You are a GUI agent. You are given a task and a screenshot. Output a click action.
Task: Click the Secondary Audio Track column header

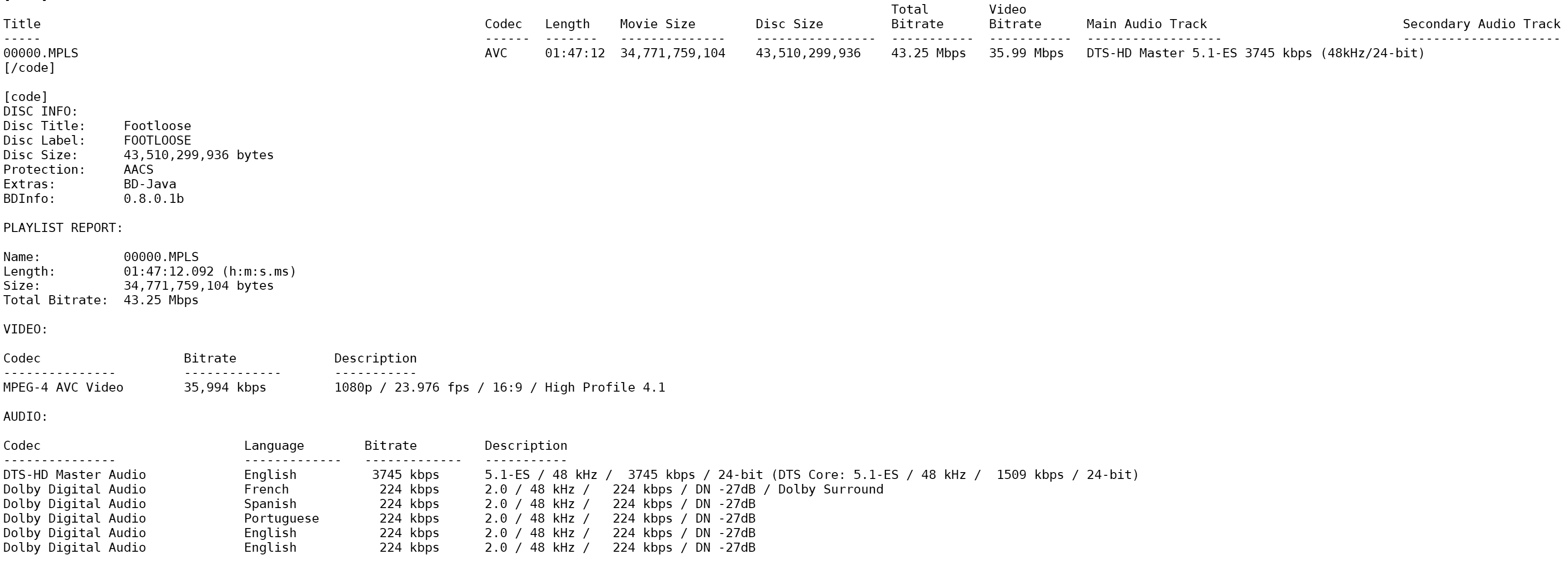coord(1481,25)
